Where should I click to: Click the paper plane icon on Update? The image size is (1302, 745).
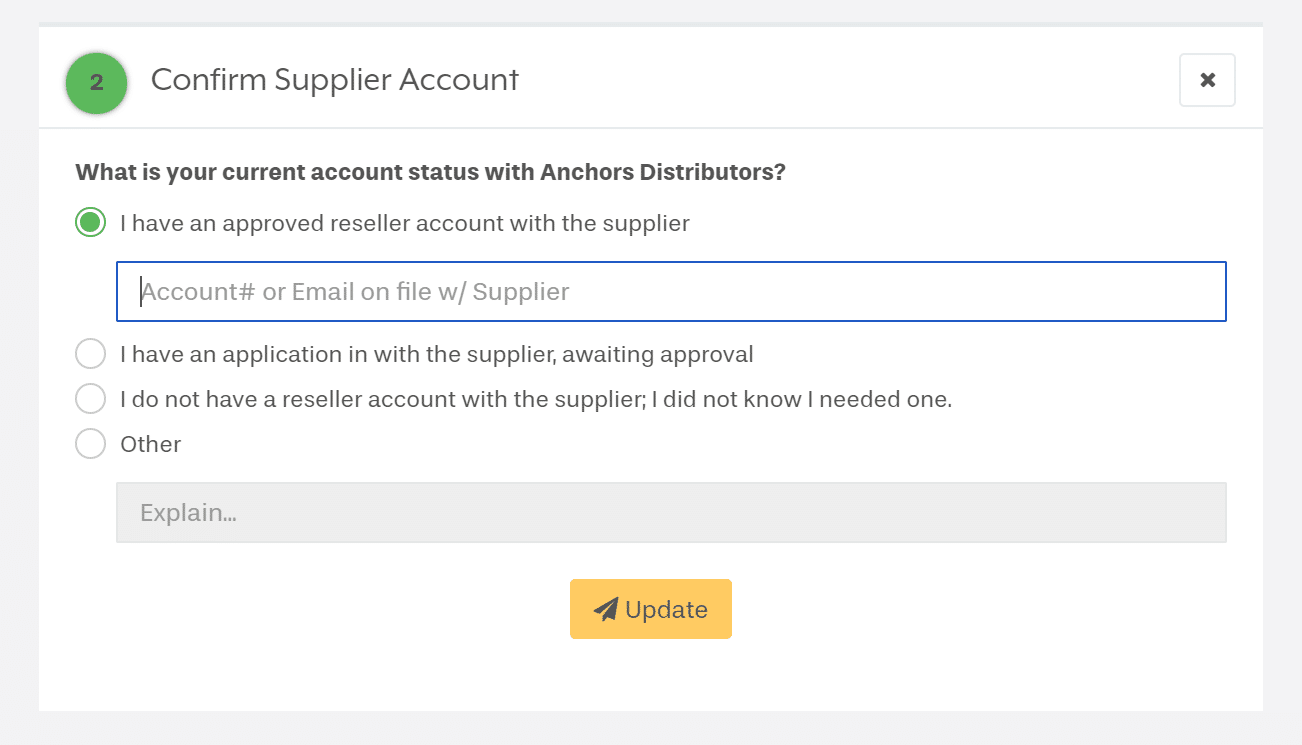click(605, 609)
